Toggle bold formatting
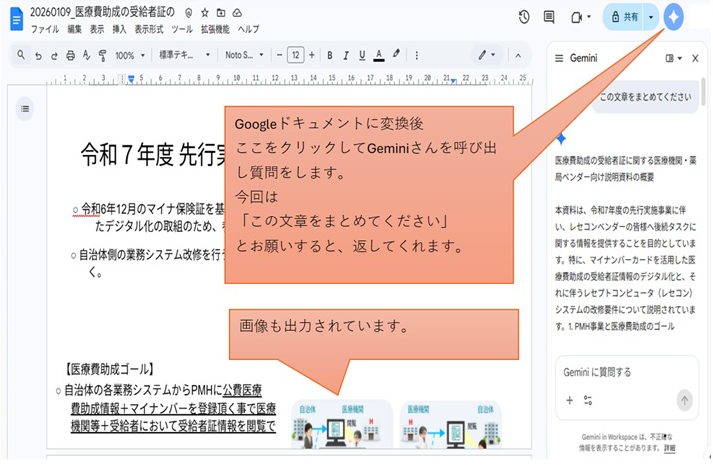This screenshot has height=471, width=713. pyautogui.click(x=330, y=55)
